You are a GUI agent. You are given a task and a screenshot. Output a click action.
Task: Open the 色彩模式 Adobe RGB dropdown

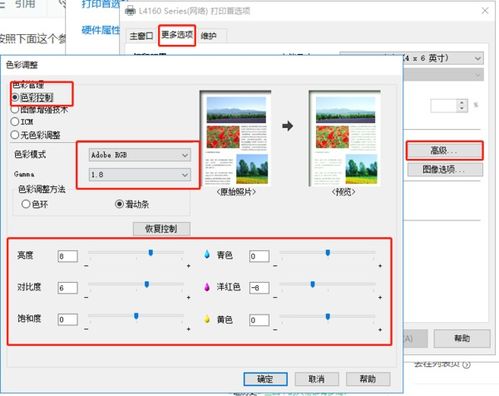(140, 155)
